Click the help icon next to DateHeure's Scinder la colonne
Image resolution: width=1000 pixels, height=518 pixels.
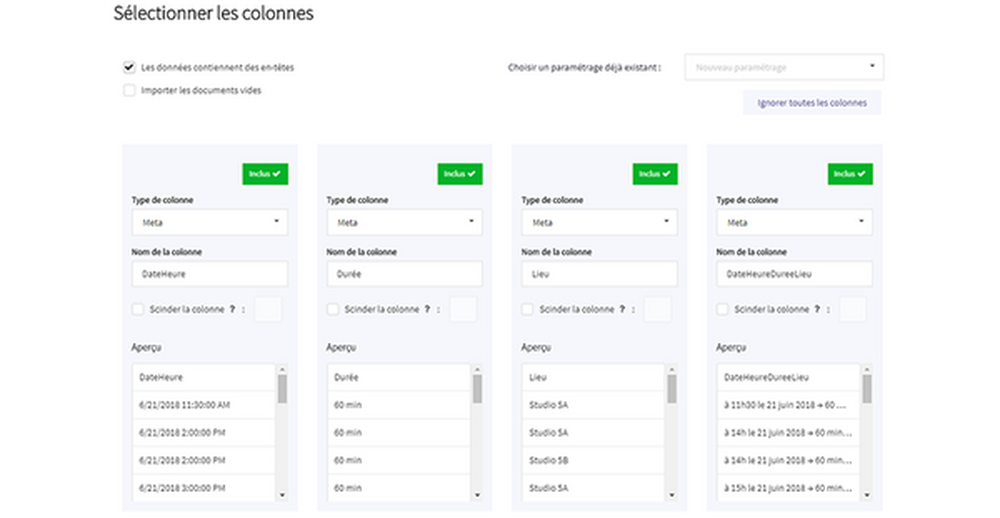[x=232, y=310]
